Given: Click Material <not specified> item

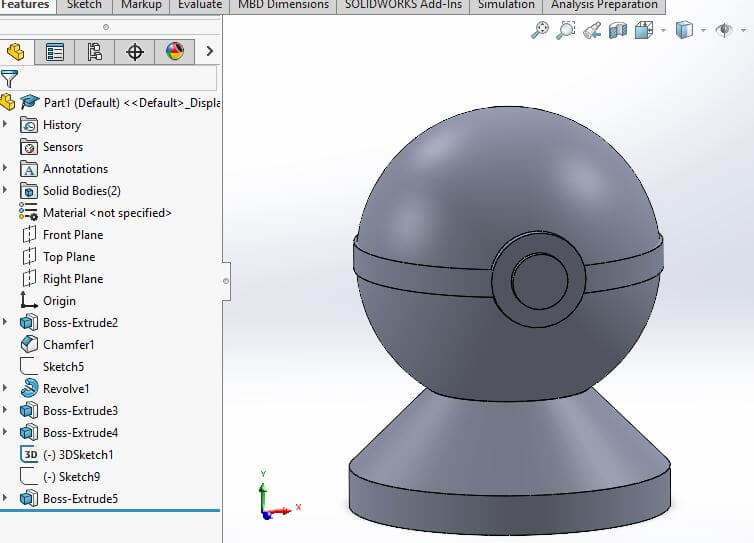Looking at the screenshot, I should click(x=107, y=213).
